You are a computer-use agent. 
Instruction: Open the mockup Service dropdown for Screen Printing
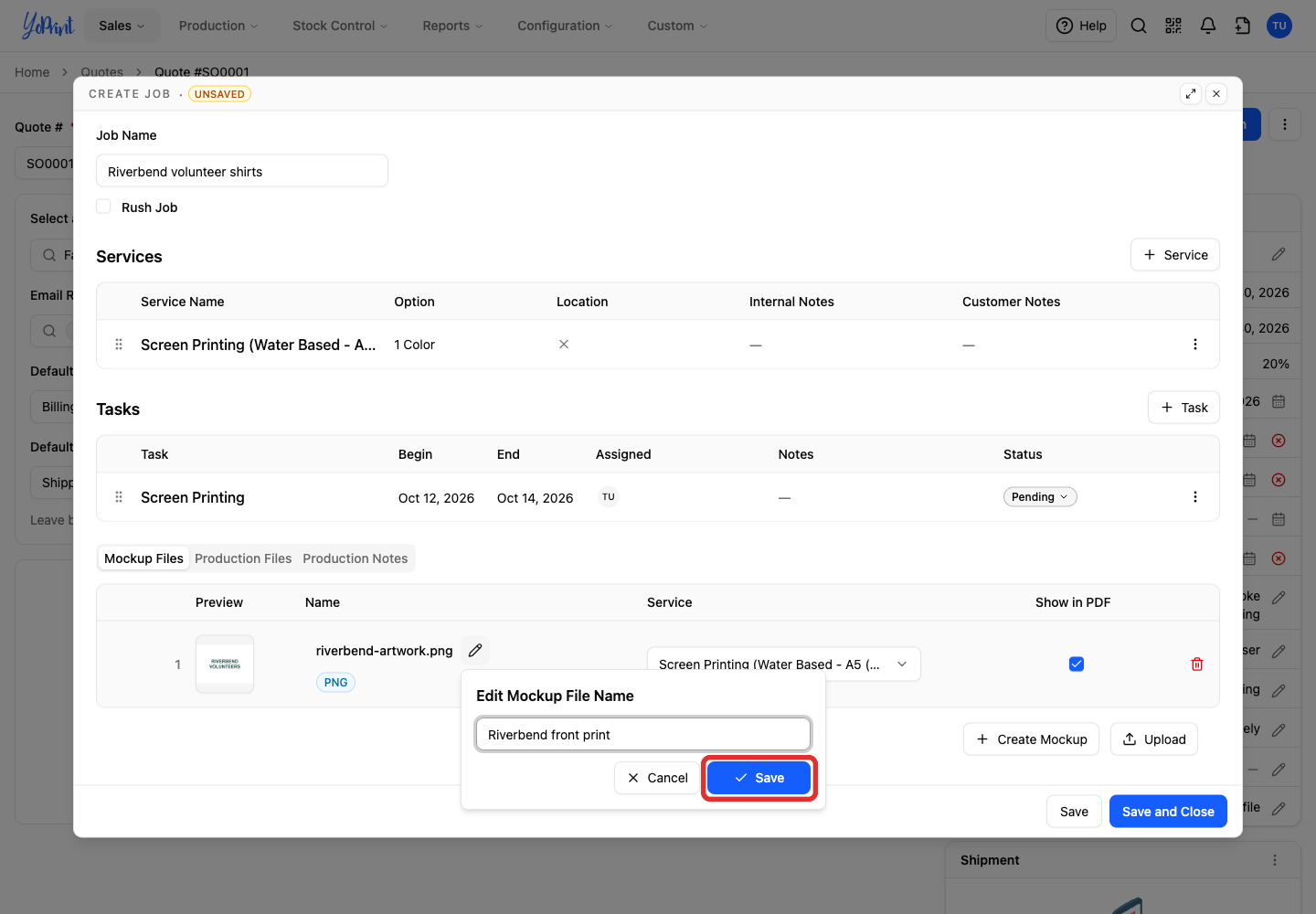783,664
